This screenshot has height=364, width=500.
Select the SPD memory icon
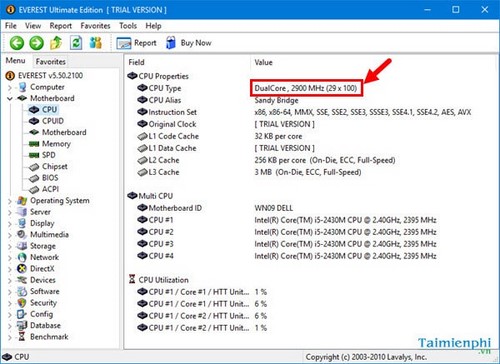coord(34,155)
